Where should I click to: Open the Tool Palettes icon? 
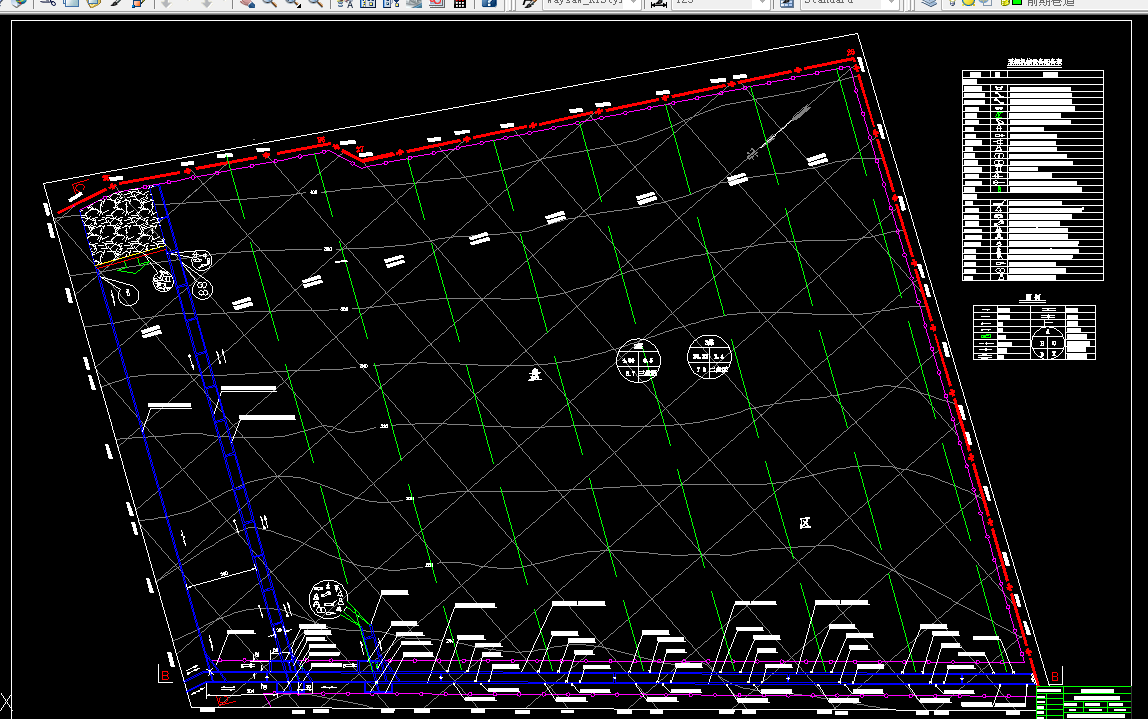(391, 3)
